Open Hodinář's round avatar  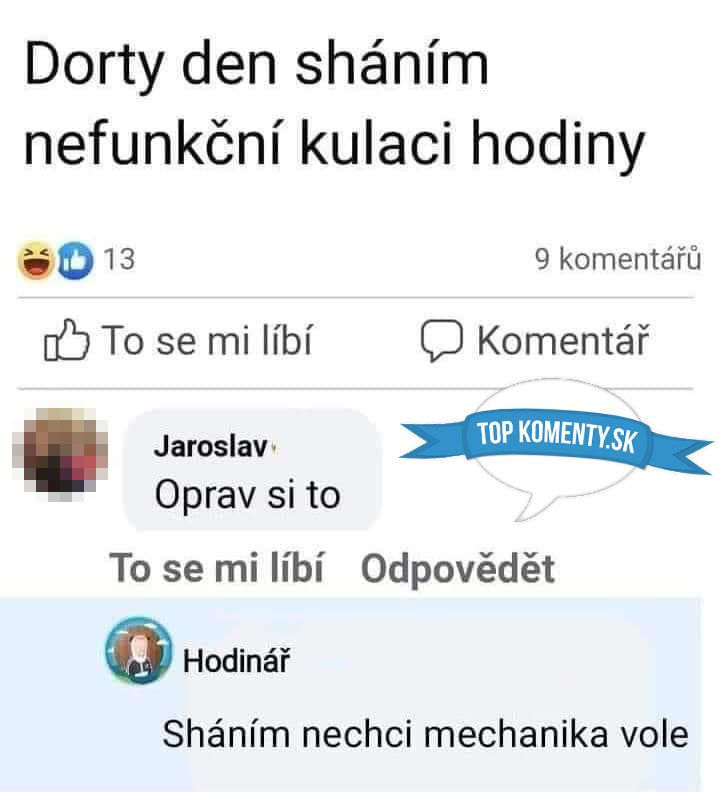(x=138, y=650)
